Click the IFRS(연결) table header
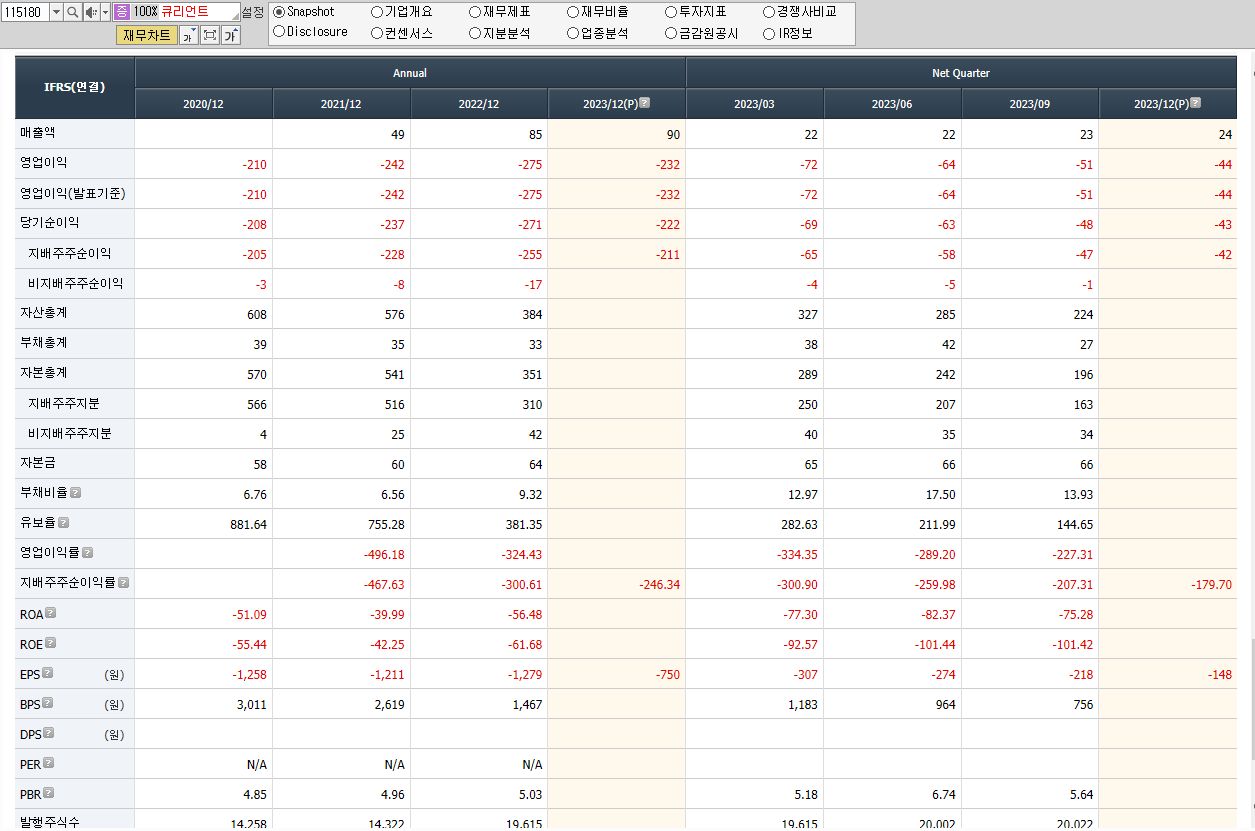This screenshot has width=1255, height=831. tap(75, 87)
